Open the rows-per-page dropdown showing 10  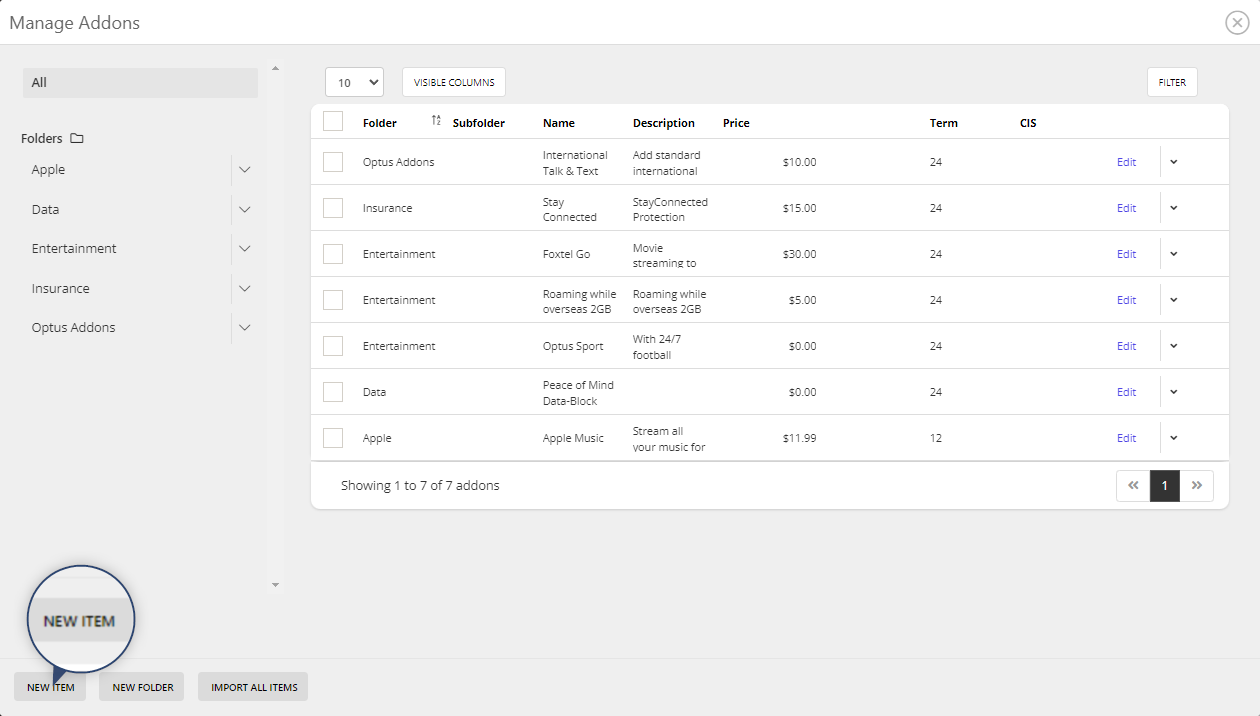tap(354, 81)
